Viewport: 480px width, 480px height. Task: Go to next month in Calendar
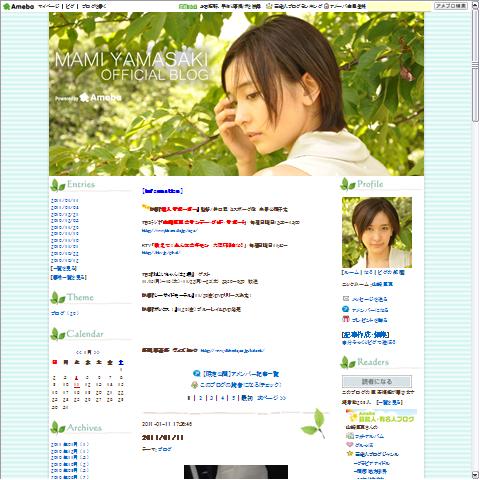[96, 352]
